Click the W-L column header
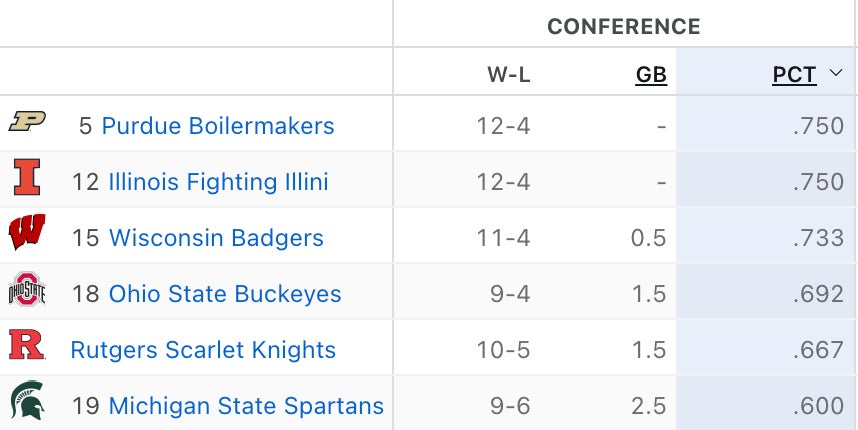This screenshot has height=430, width=858. tap(509, 75)
